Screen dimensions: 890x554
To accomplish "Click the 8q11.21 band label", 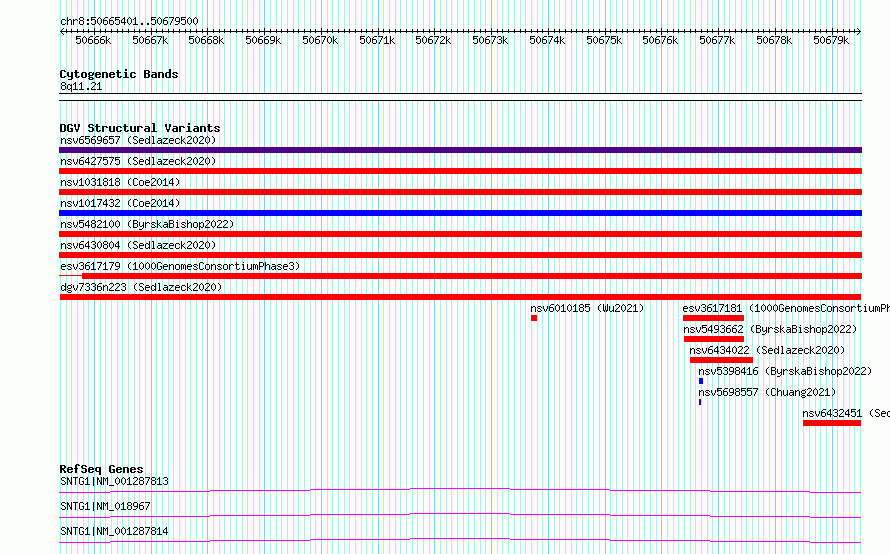I will (x=81, y=86).
